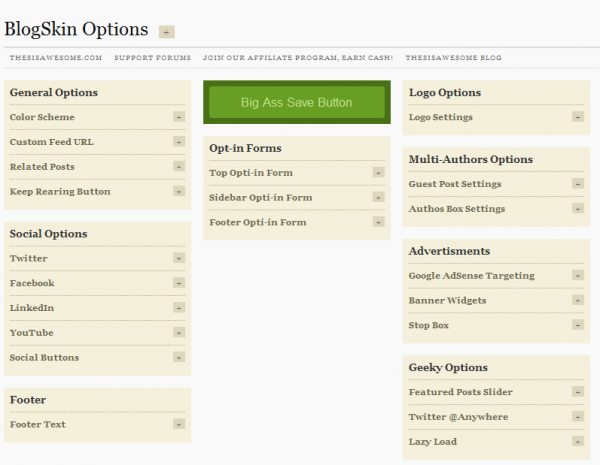Go to ThesisAwesome Blog menu link
The width and height of the screenshot is (600, 465).
pyautogui.click(x=453, y=58)
